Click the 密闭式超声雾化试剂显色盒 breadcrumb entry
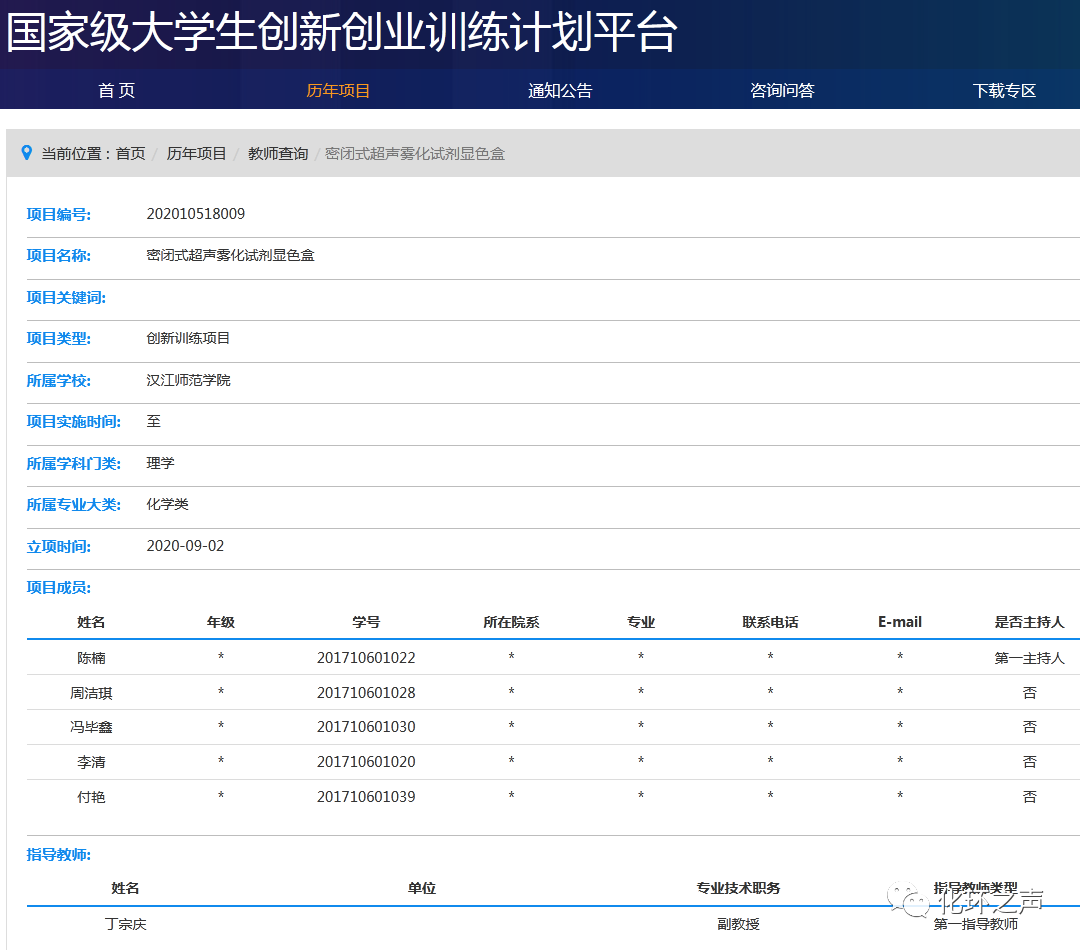 (x=415, y=154)
